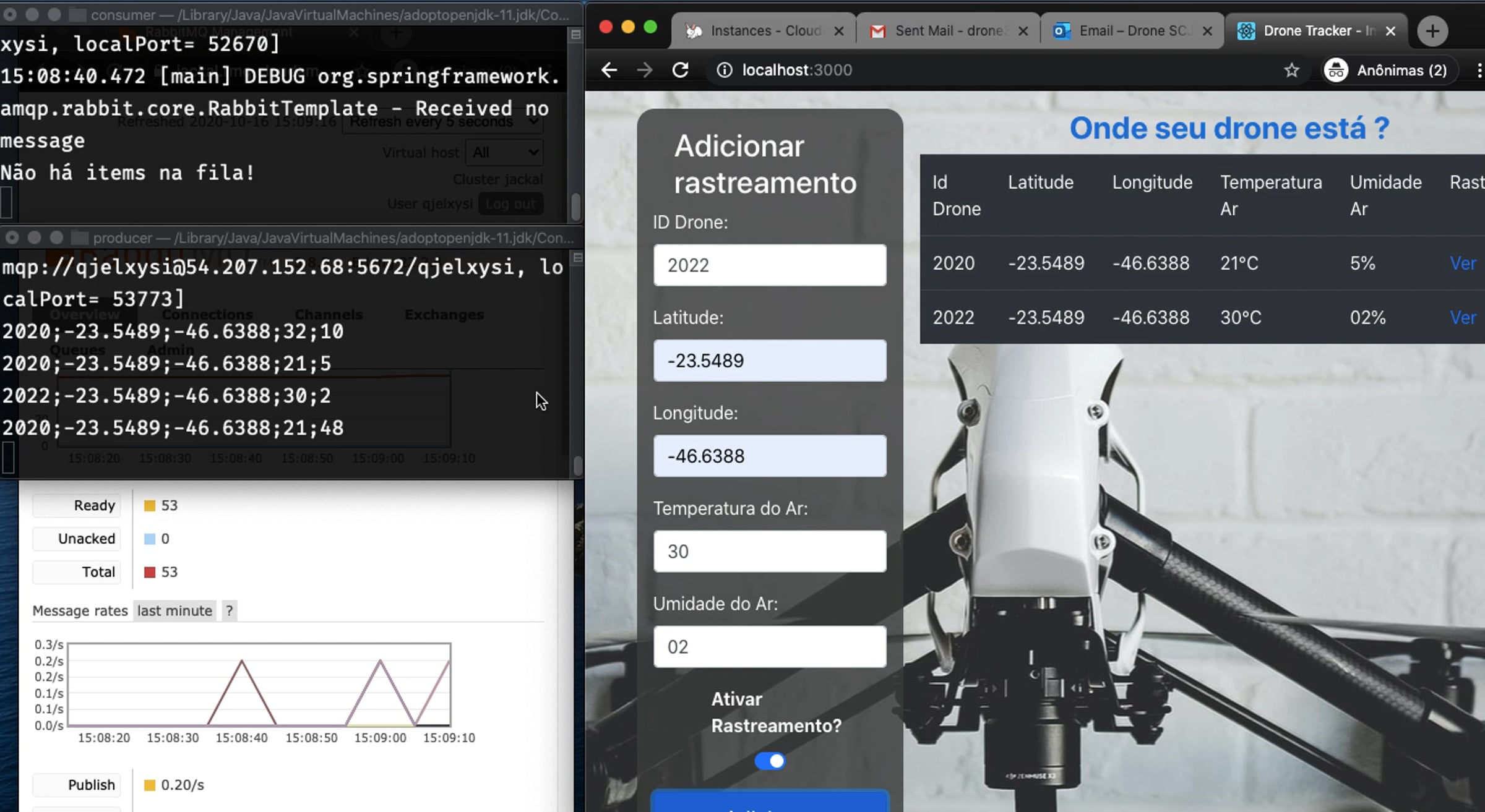
Task: Click producer line '2020;-23.5489;-46.6388;32;10'
Action: coord(173,331)
